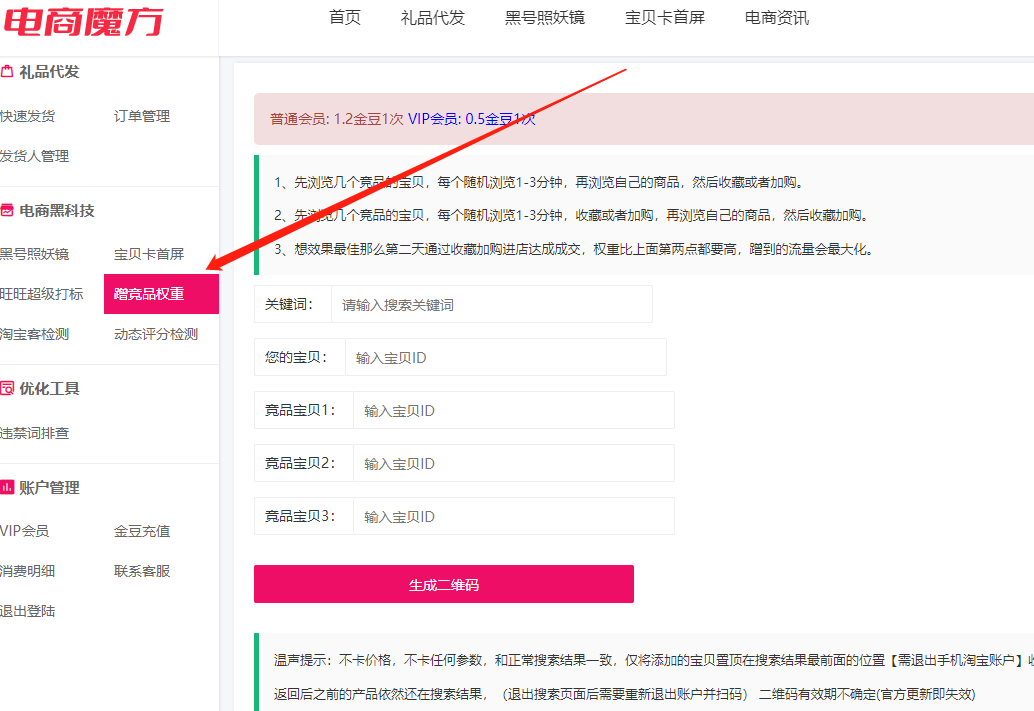1034x711 pixels.
Task: Open 联系客服 sidebar link
Action: tap(142, 571)
